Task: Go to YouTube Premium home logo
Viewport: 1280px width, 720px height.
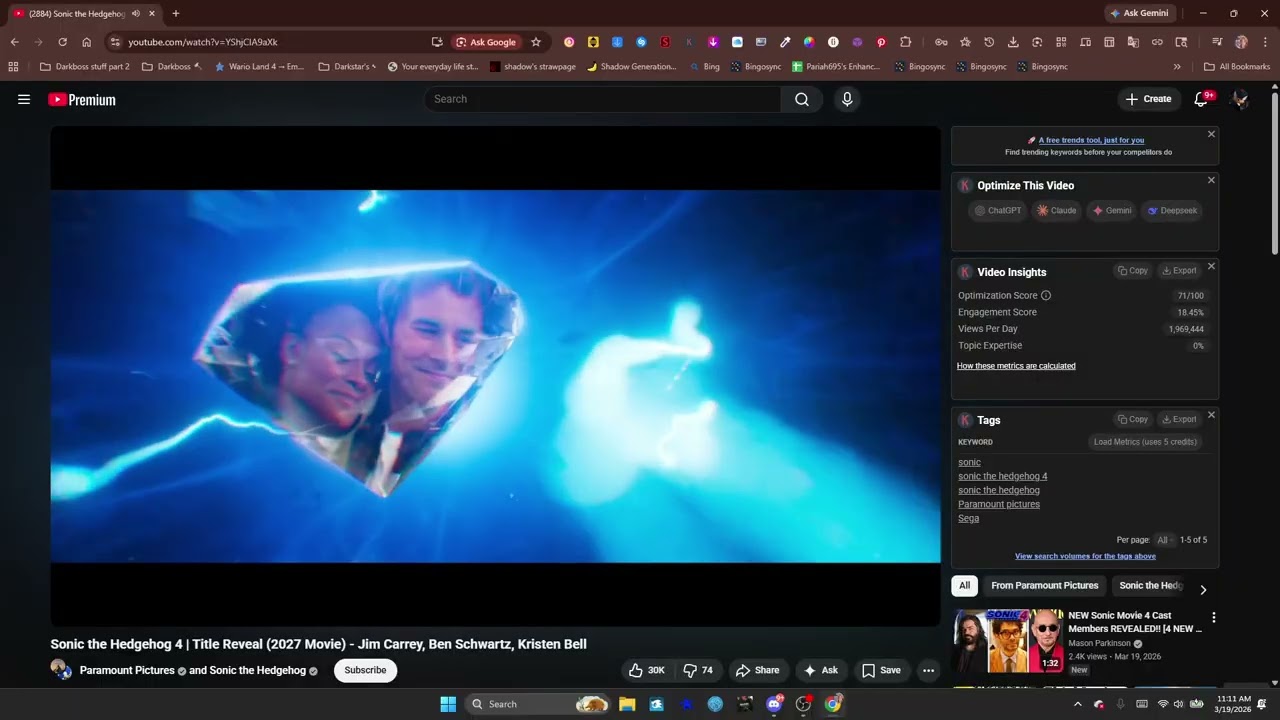Action: point(82,99)
